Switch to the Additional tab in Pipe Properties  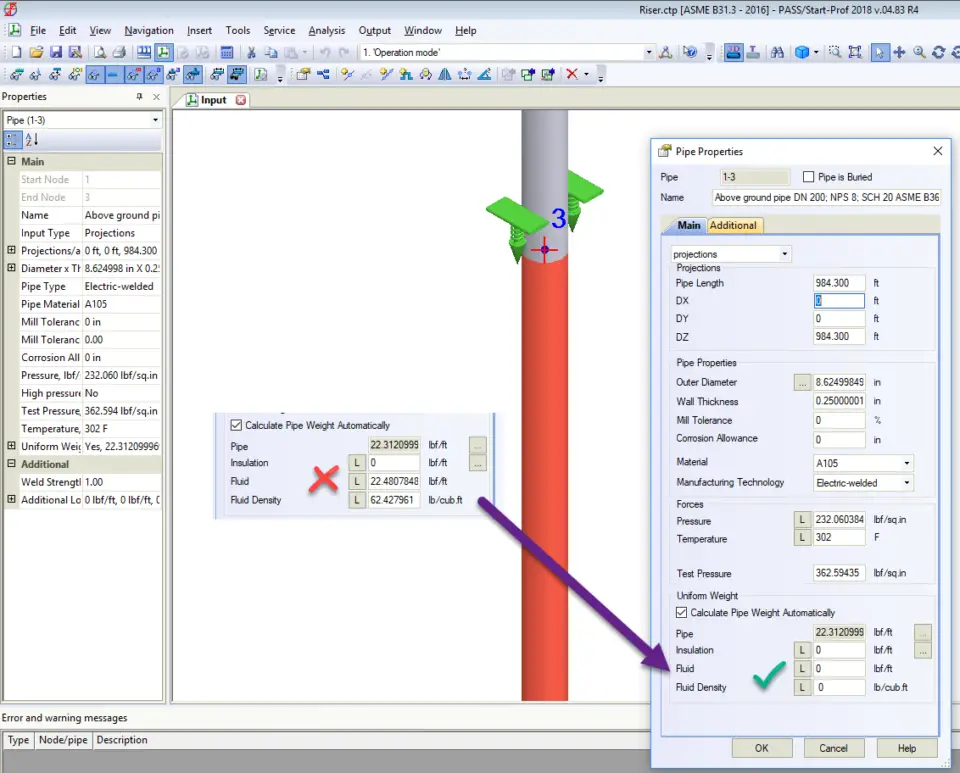[x=734, y=224]
